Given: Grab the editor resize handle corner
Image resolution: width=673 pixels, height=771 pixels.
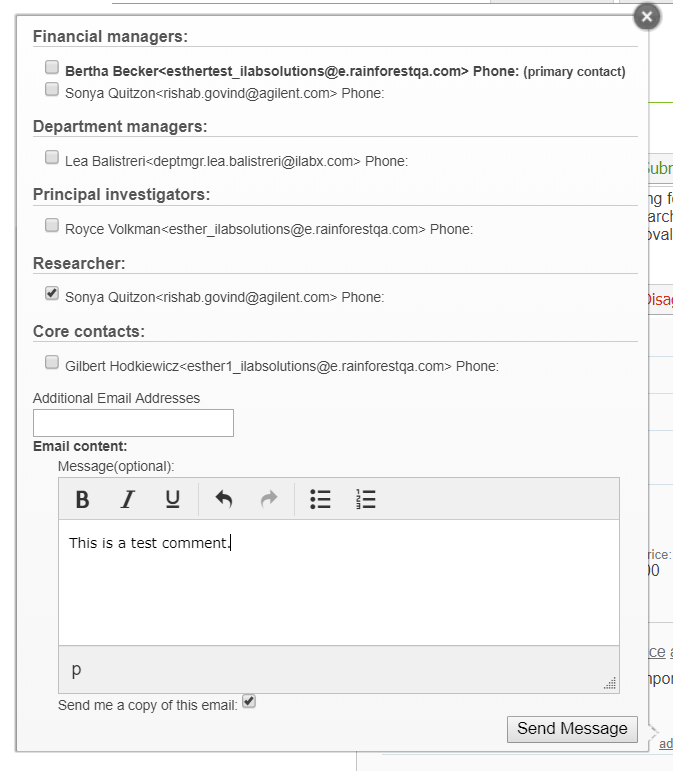Looking at the screenshot, I should 610,684.
